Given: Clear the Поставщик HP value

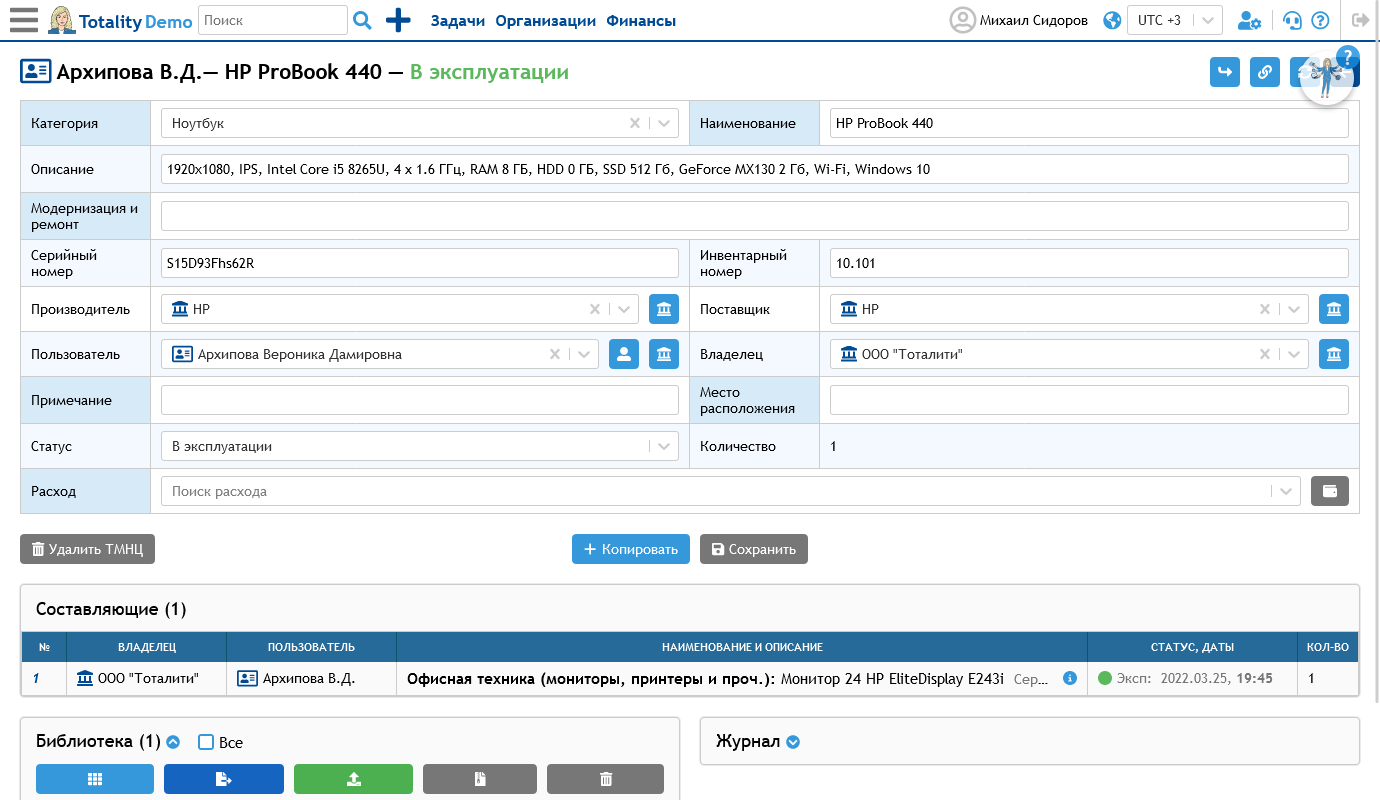Looking at the screenshot, I should (1265, 309).
